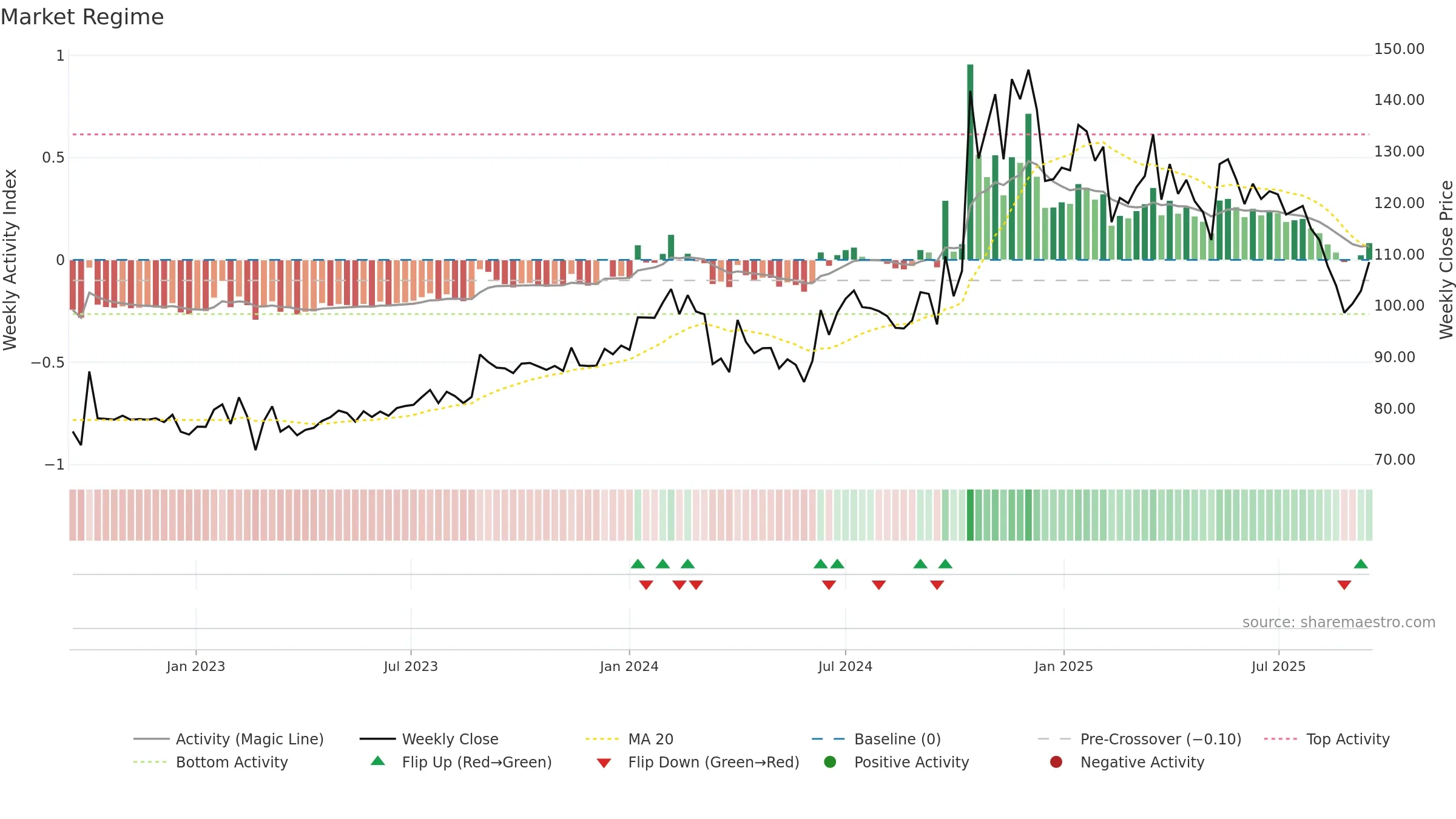Click the 90.00 price axis tick
The height and width of the screenshot is (819, 1456).
tap(1395, 357)
